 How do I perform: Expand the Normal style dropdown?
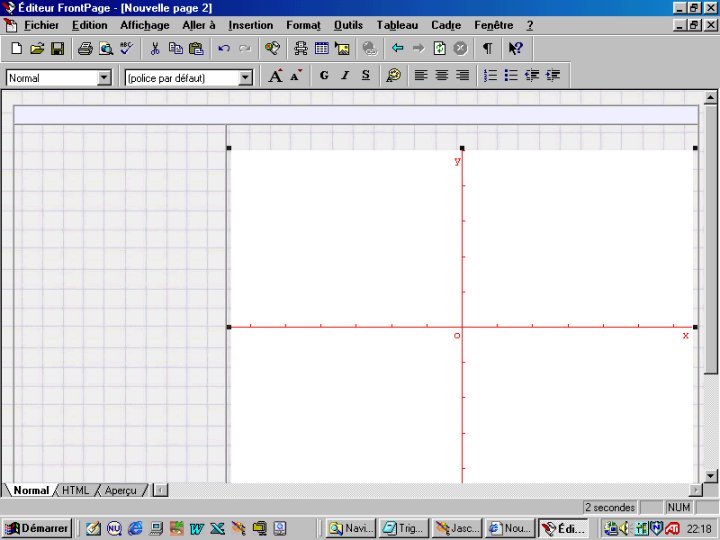pyautogui.click(x=104, y=78)
